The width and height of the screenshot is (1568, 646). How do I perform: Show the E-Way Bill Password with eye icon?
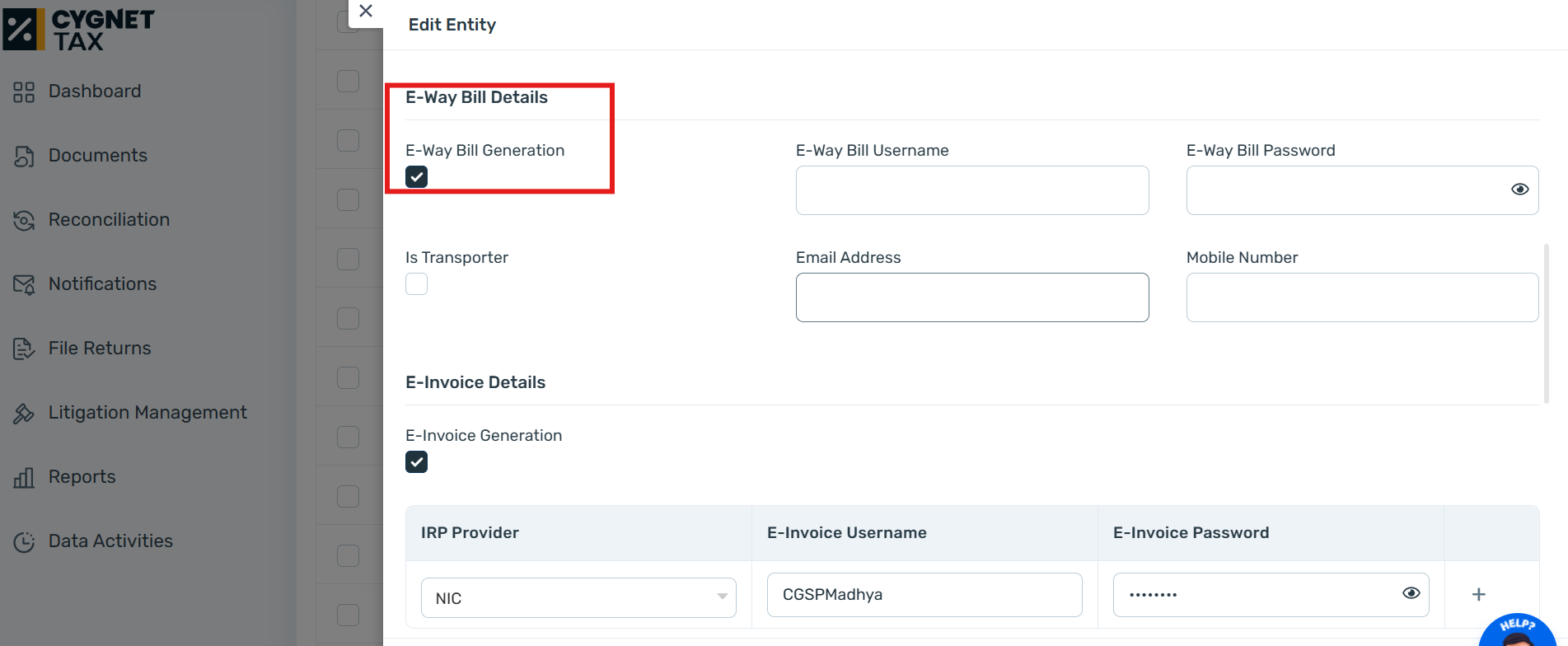pos(1520,190)
